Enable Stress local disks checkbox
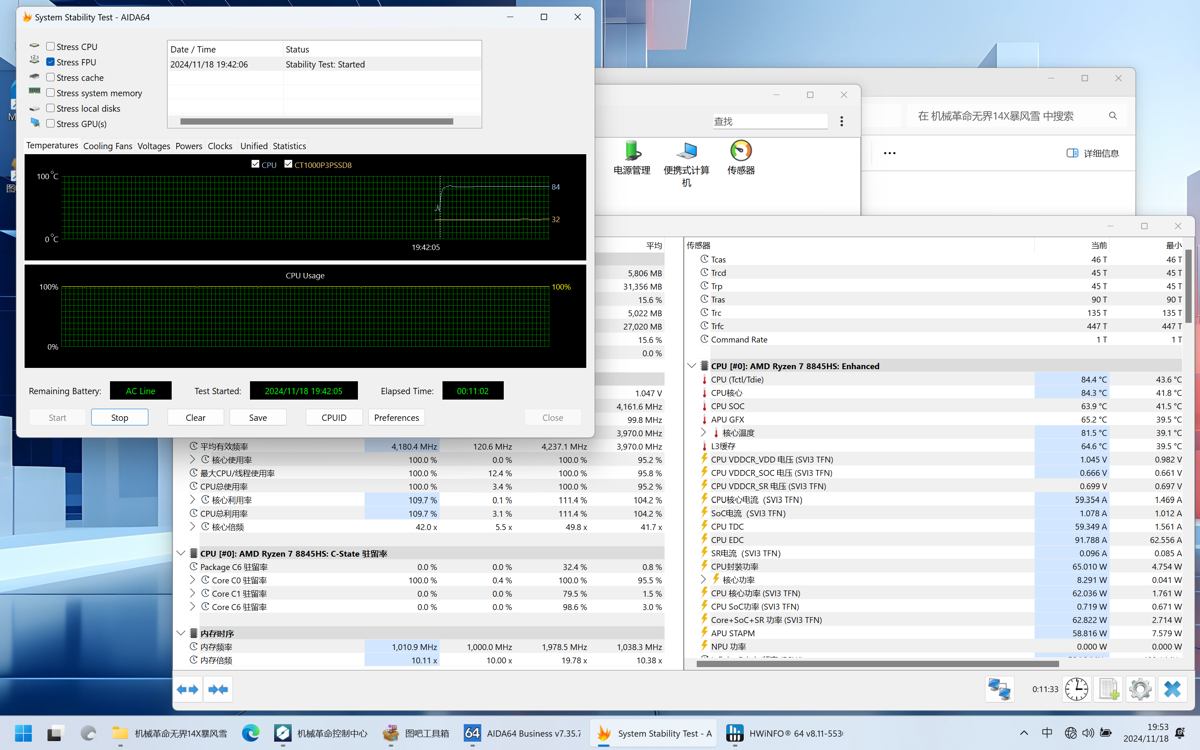 pyautogui.click(x=50, y=109)
